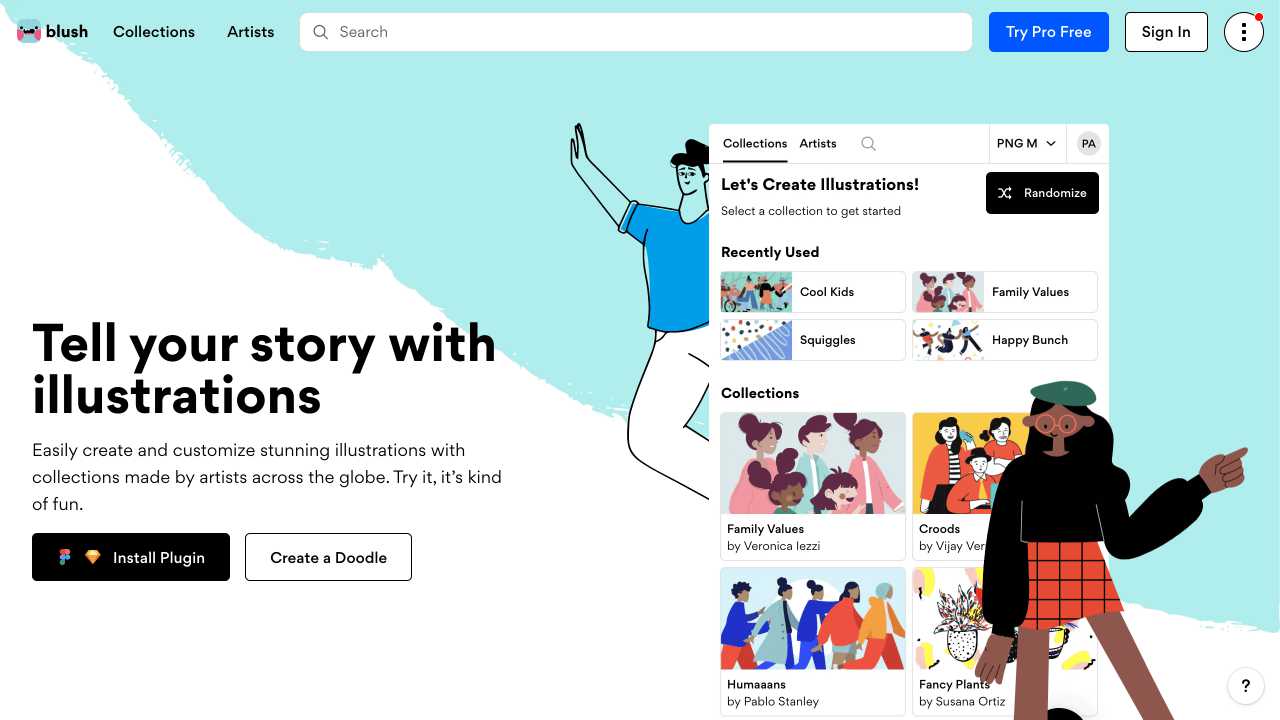This screenshot has width=1280, height=720.
Task: Click the Figma icon on Install Plugin
Action: pos(65,557)
